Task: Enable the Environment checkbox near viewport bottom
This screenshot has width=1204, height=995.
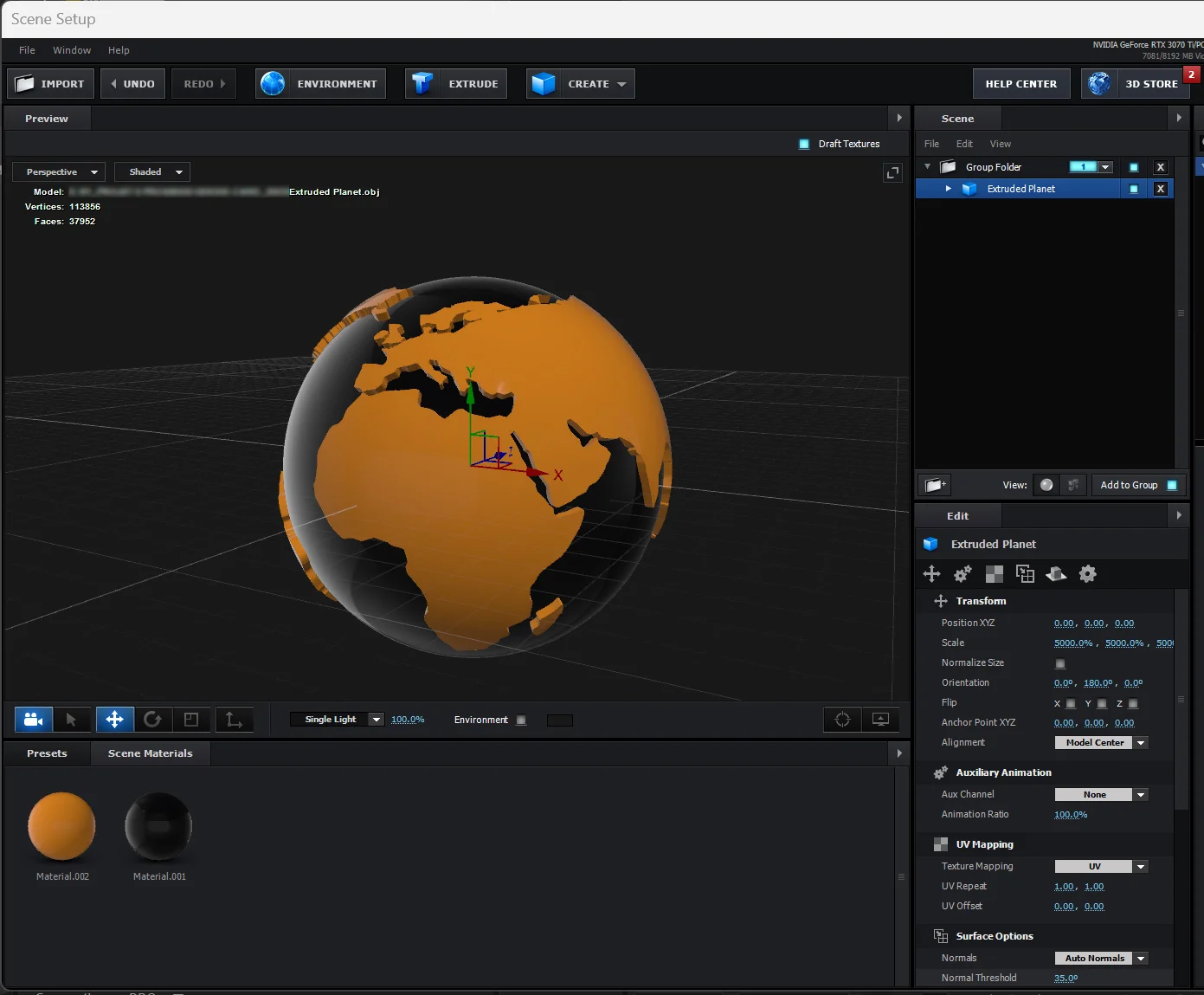Action: [x=520, y=719]
